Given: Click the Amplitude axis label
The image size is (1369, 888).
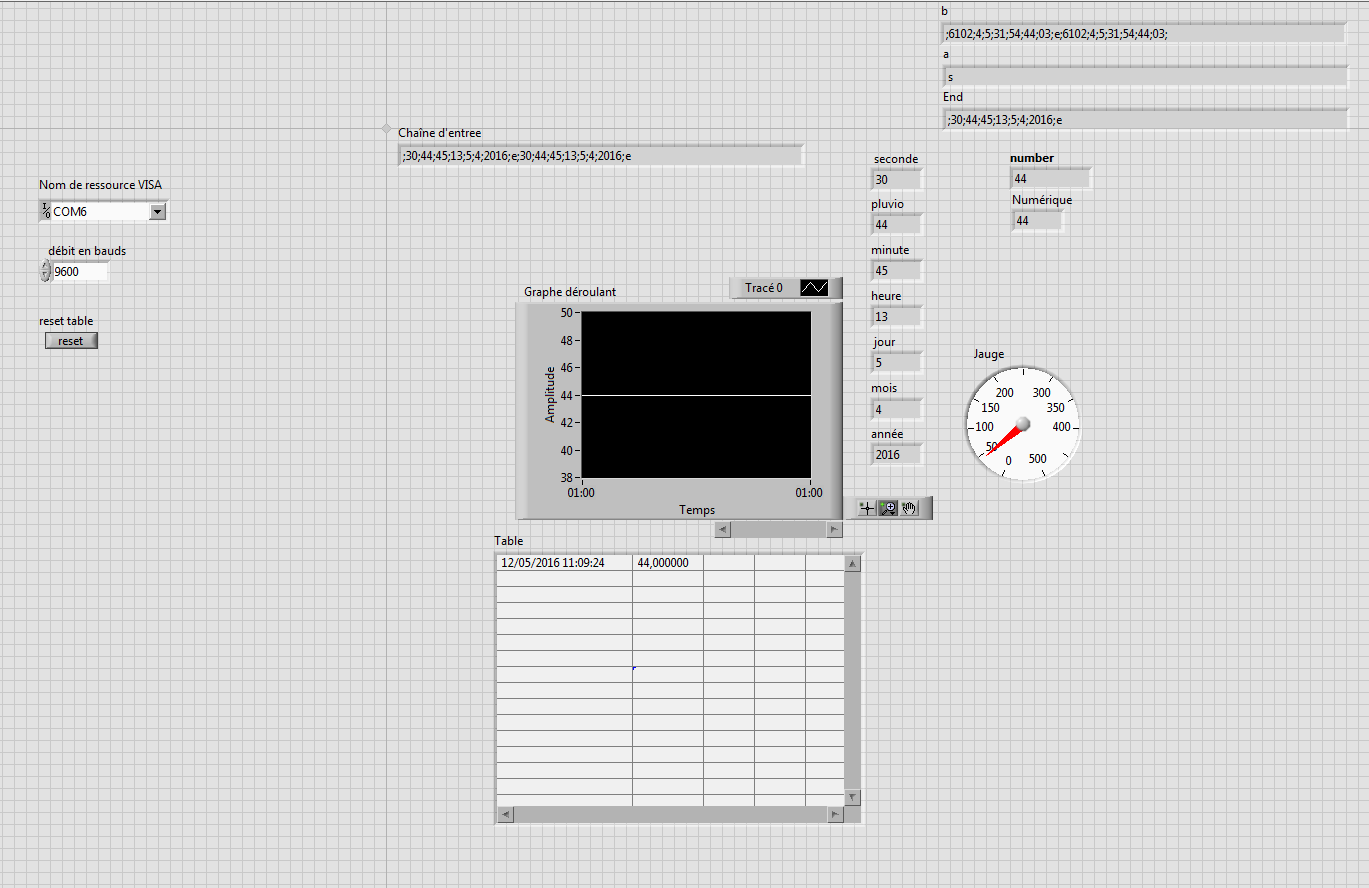Looking at the screenshot, I should (x=550, y=394).
